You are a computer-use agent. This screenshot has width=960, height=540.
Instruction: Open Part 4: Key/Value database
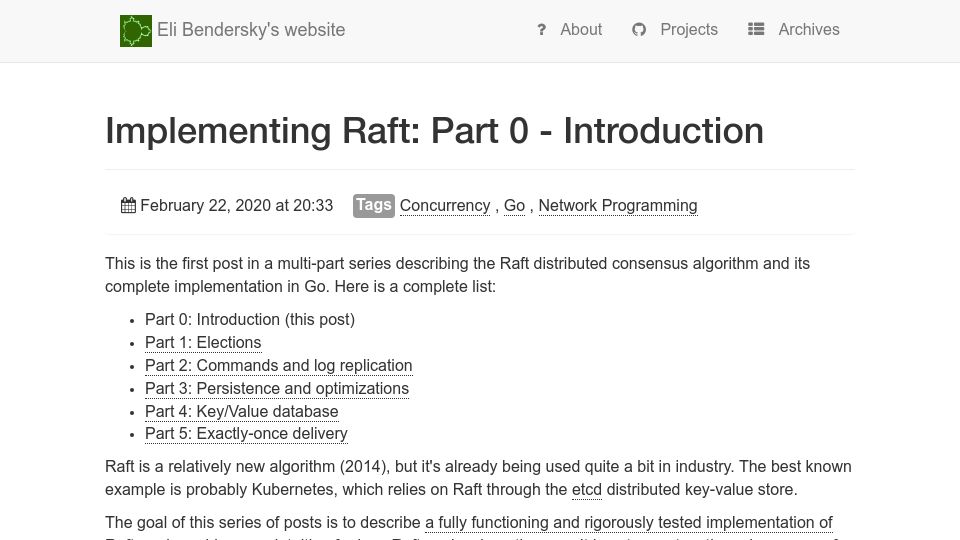click(x=242, y=411)
